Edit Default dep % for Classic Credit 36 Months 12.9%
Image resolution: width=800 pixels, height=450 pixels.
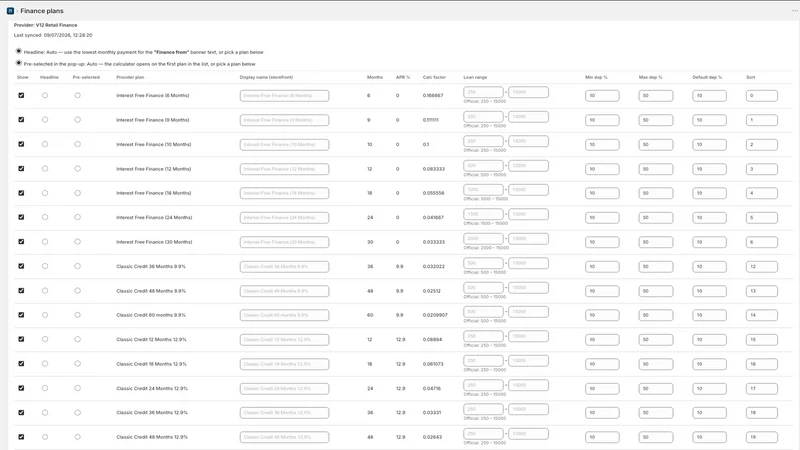tap(710, 413)
